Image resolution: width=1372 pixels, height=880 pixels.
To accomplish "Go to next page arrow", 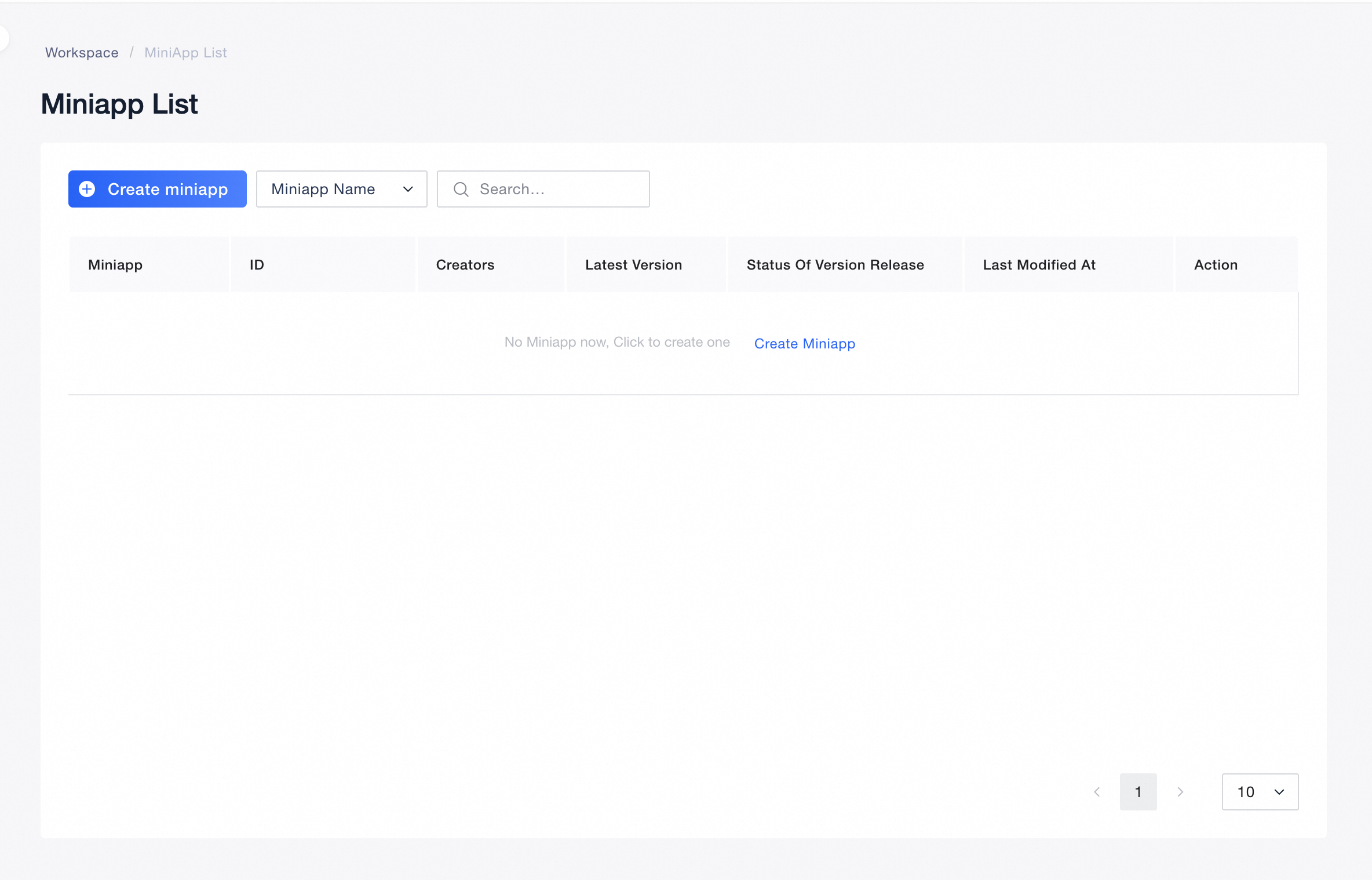I will coord(1180,792).
